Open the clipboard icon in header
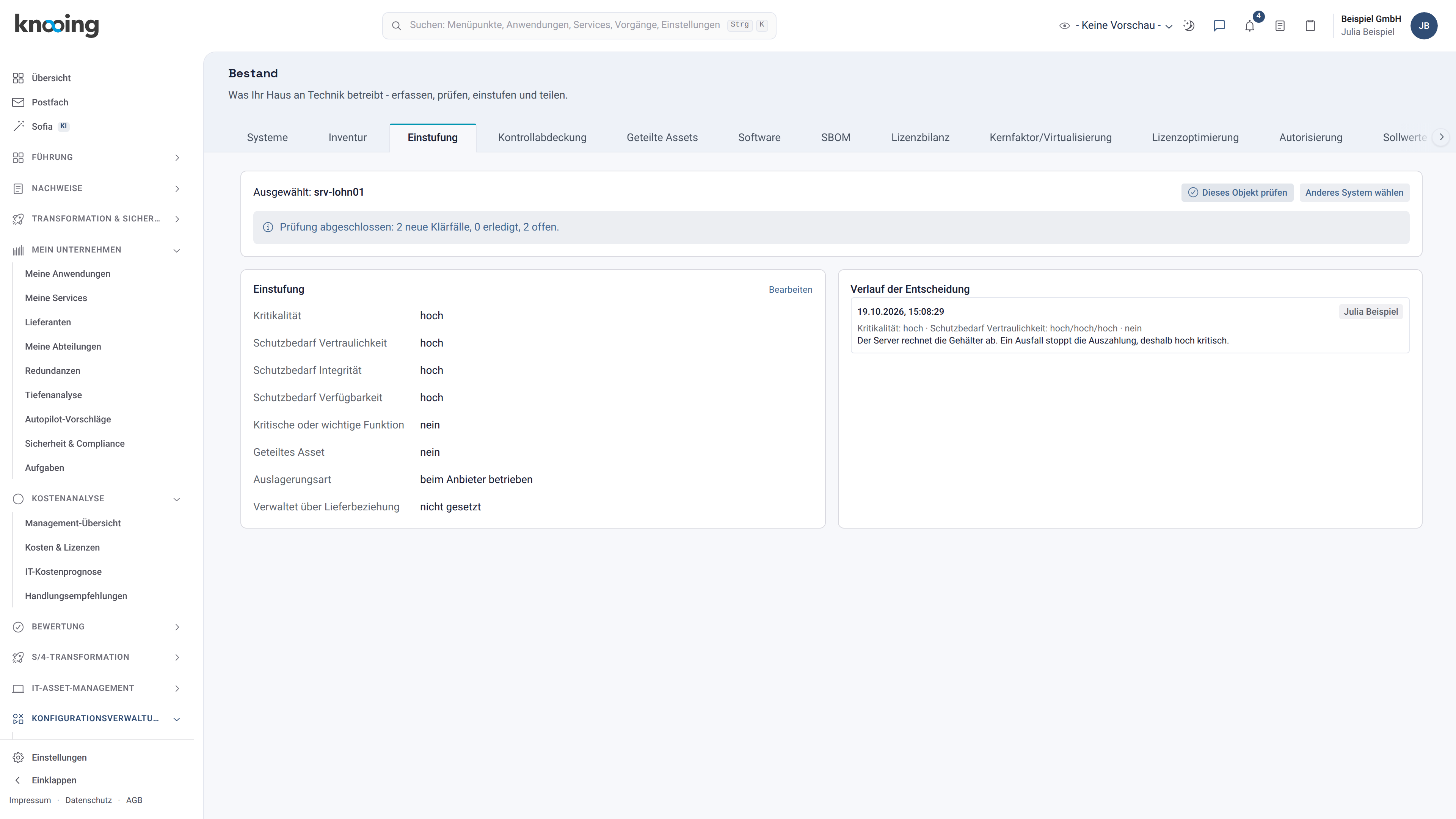 (1310, 25)
